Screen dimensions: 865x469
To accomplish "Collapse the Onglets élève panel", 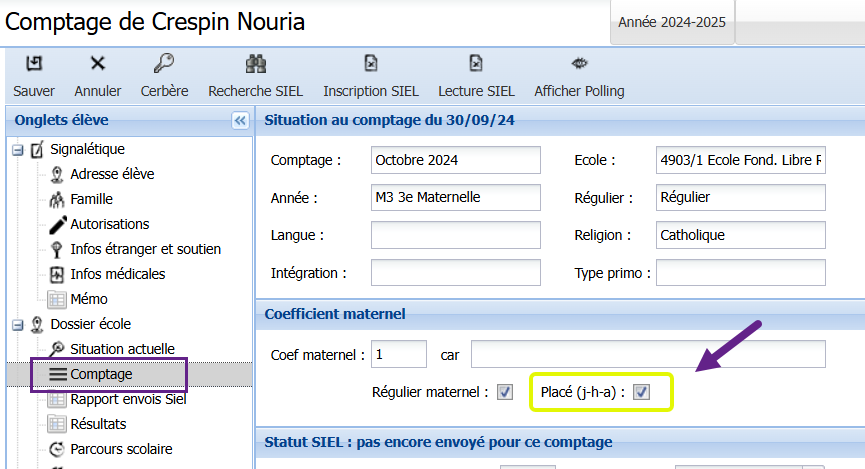I will 239,121.
